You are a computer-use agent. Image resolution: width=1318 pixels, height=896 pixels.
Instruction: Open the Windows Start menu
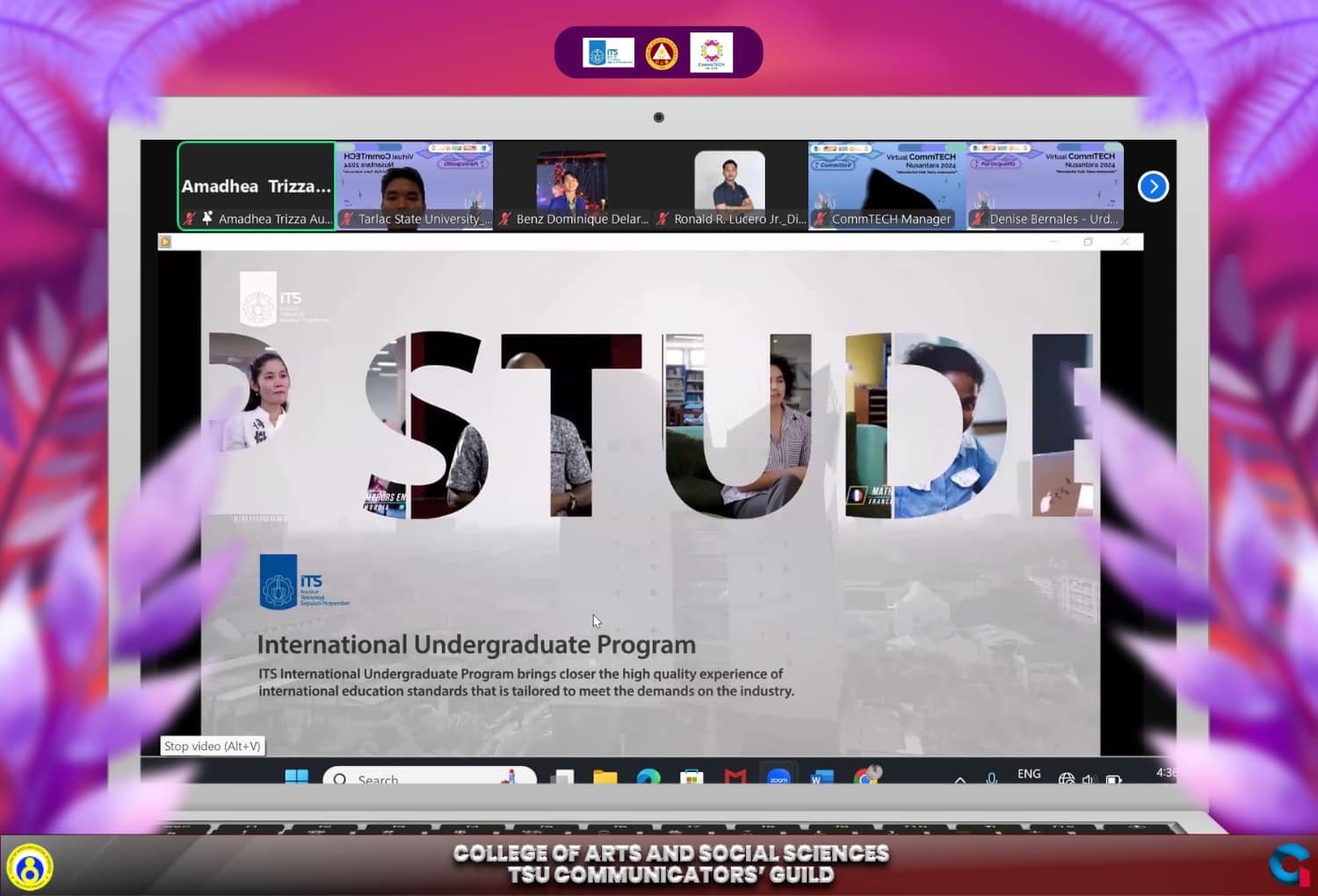tap(297, 777)
